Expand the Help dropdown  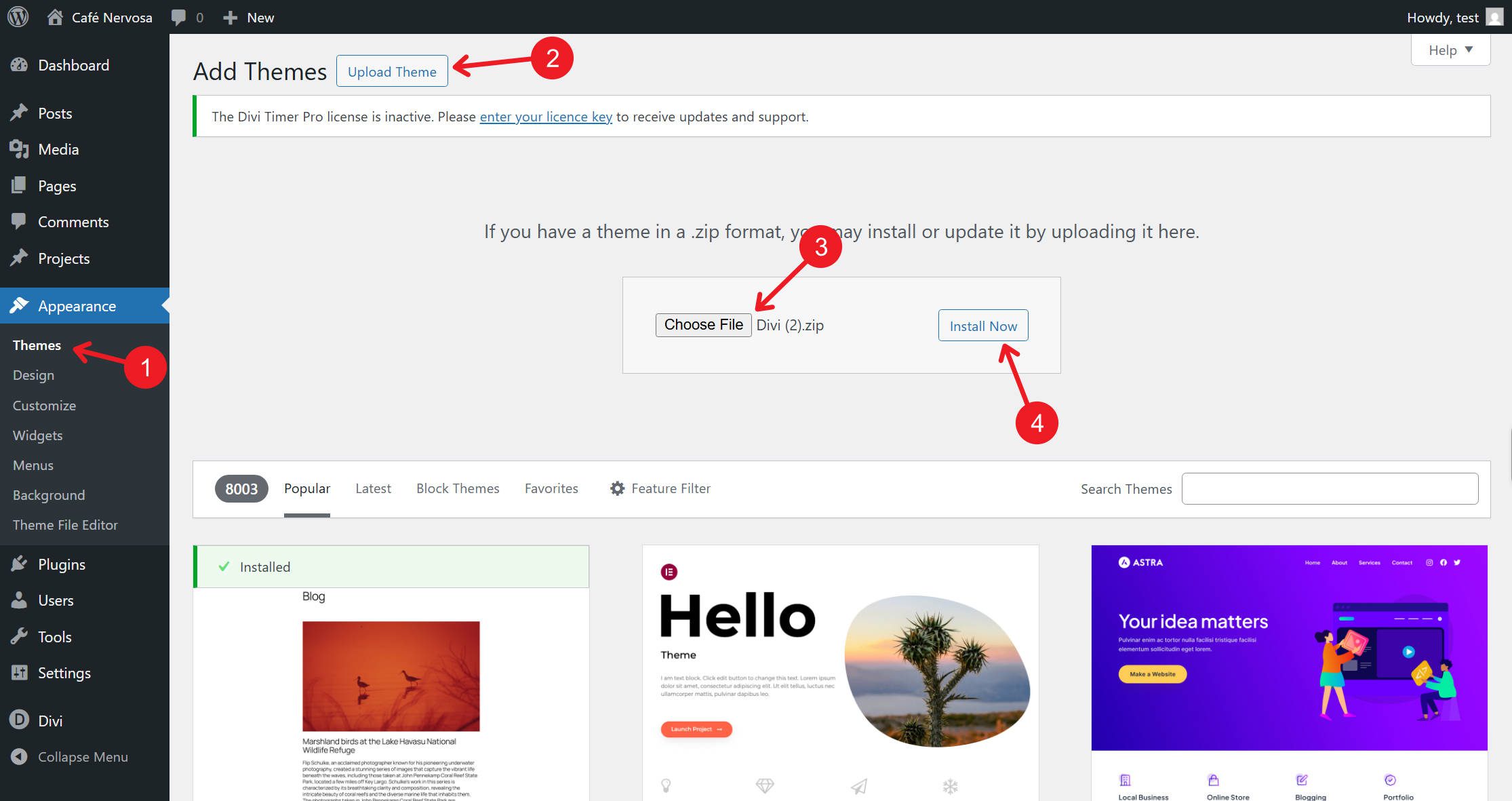coord(1450,50)
